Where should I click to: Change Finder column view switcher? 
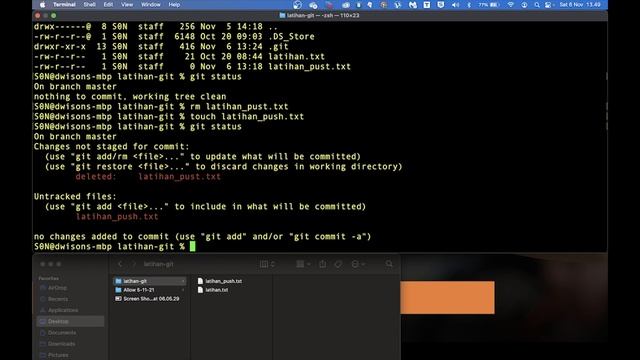[267, 264]
